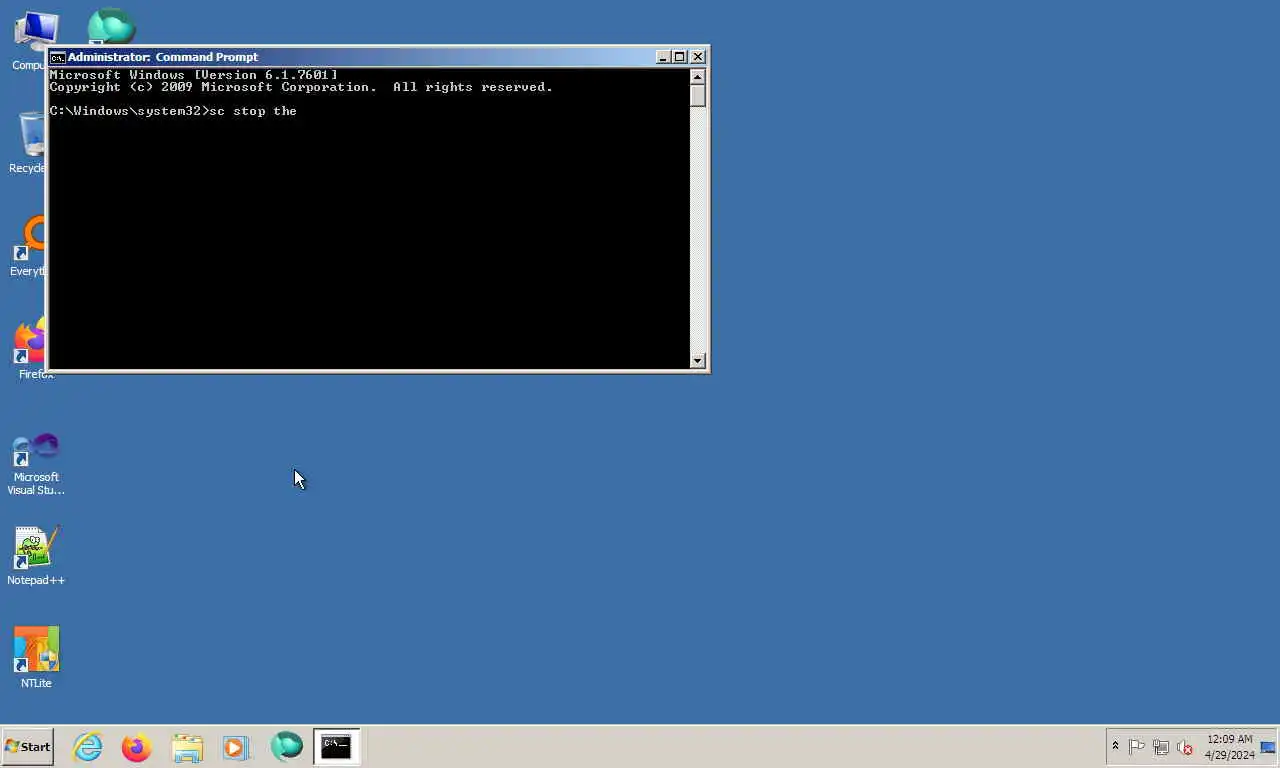Select the Computer desktop icon
Image resolution: width=1280 pixels, height=768 pixels.
click(x=28, y=40)
